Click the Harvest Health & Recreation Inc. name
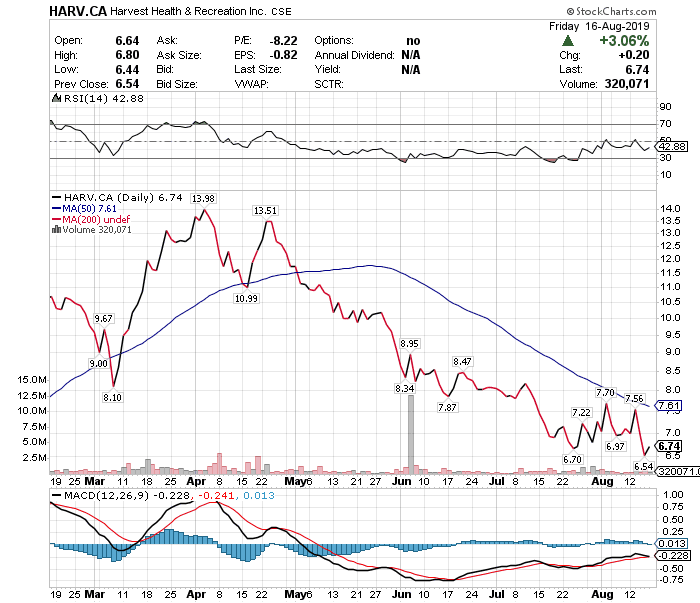The height and width of the screenshot is (603, 700). (188, 11)
